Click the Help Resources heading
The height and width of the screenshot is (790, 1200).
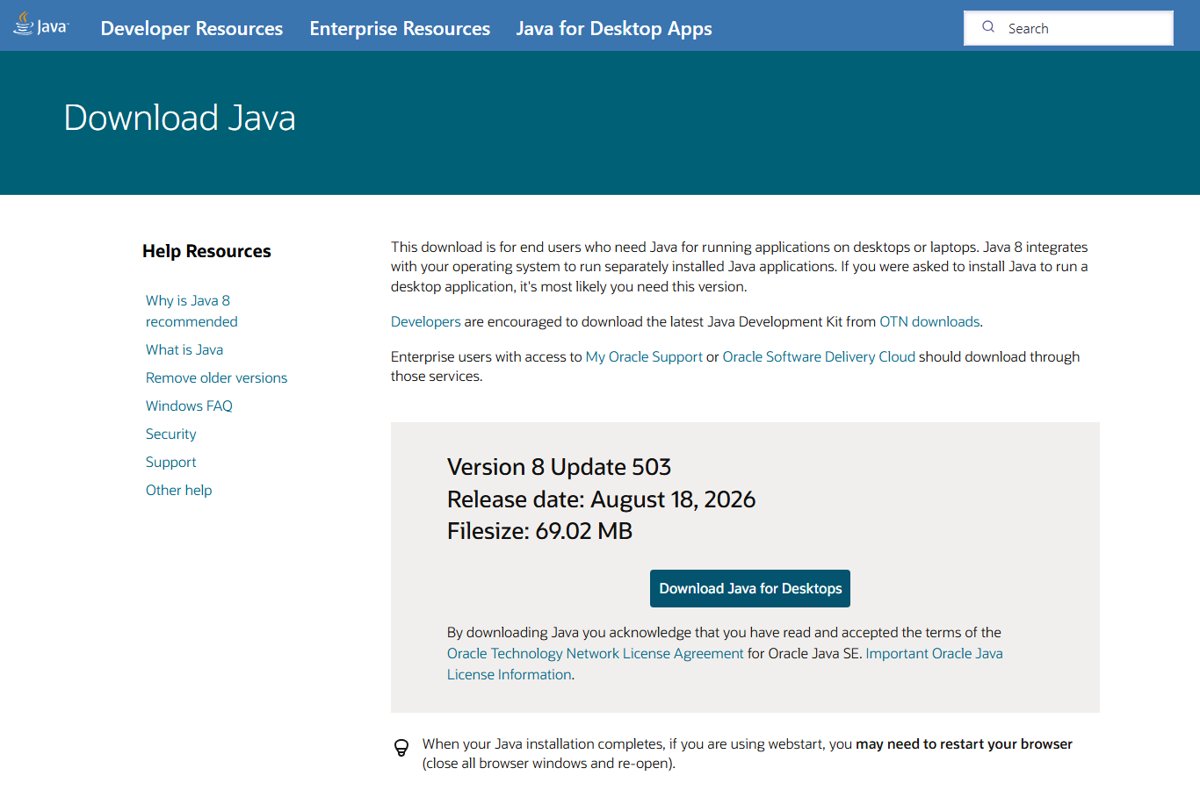click(x=207, y=251)
